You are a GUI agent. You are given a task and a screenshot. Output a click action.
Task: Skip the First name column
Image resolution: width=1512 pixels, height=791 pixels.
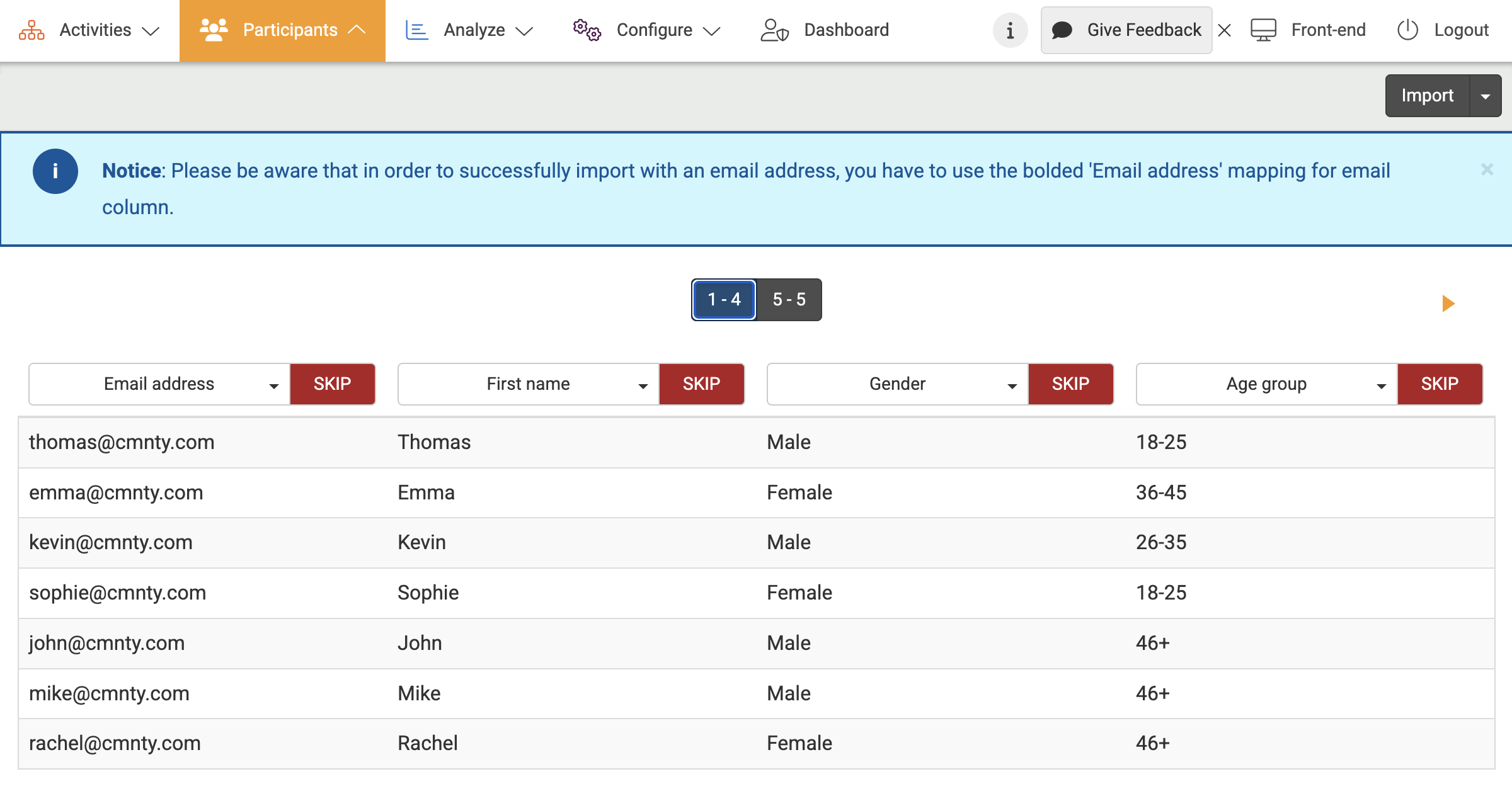(701, 384)
